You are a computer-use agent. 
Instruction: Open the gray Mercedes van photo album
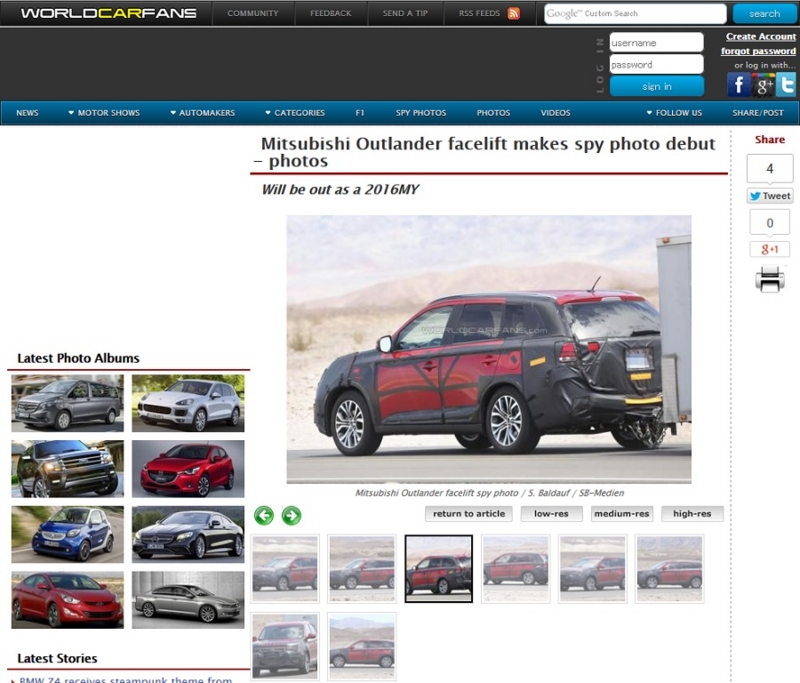(x=67, y=403)
